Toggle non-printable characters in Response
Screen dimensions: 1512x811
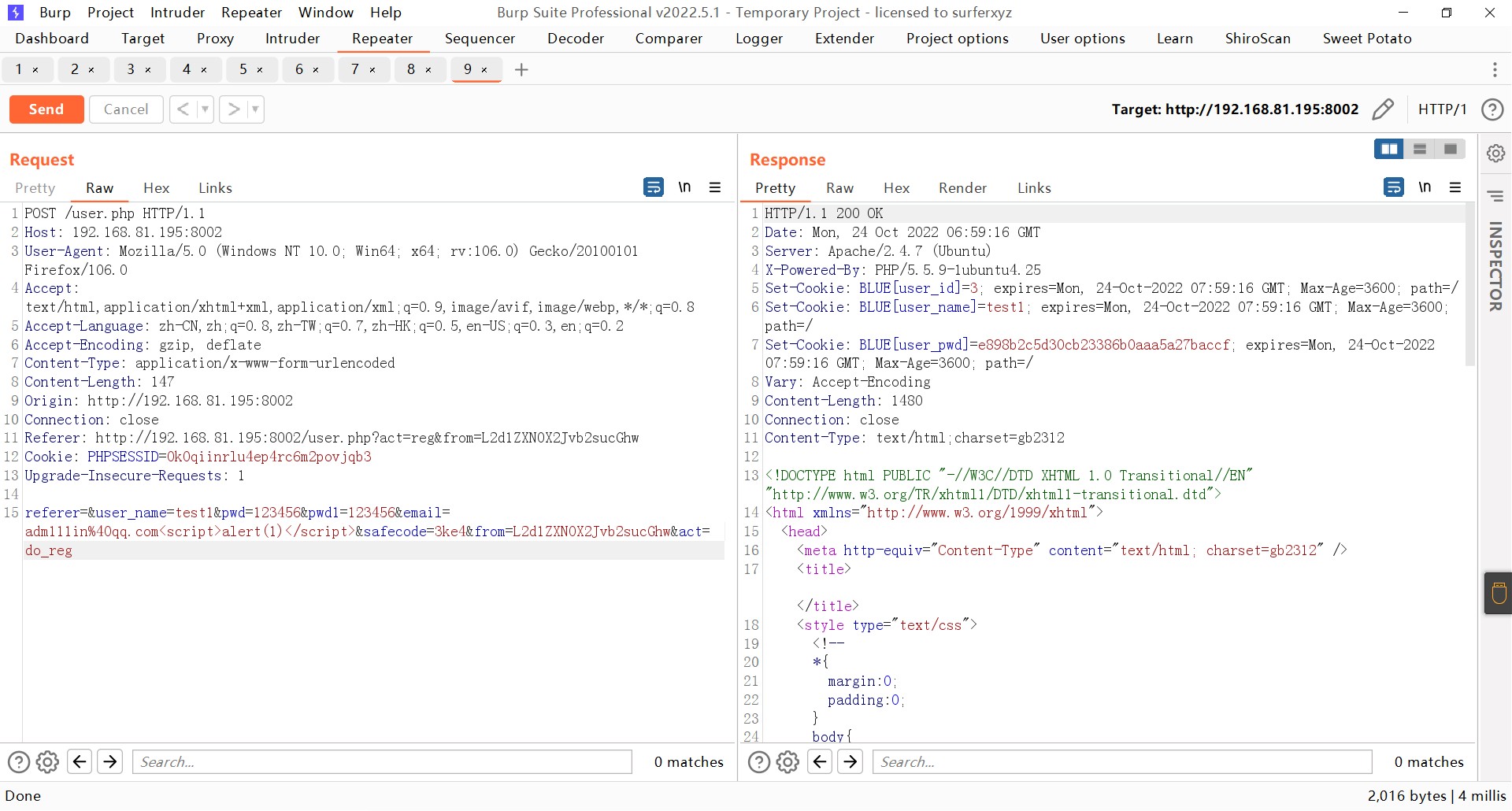pos(1425,187)
